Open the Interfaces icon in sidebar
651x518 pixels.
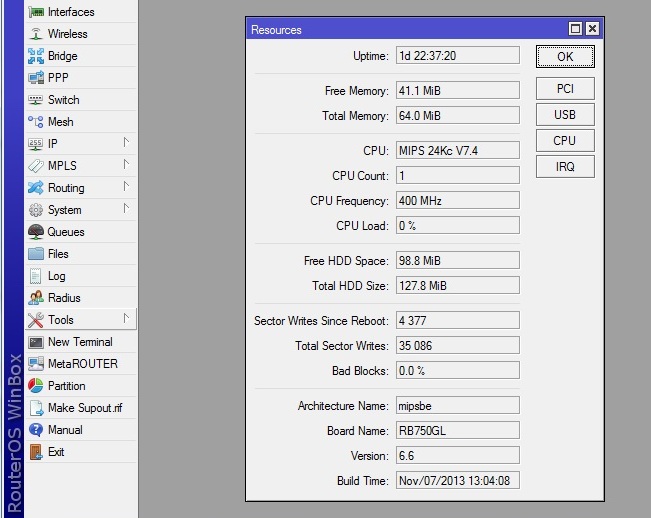(36, 12)
